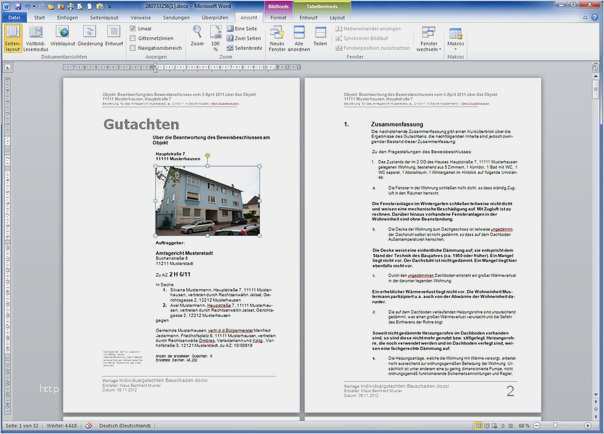This screenshot has height=434, width=604.
Task: Click zoom in plus button in status bar
Action: [x=588, y=426]
